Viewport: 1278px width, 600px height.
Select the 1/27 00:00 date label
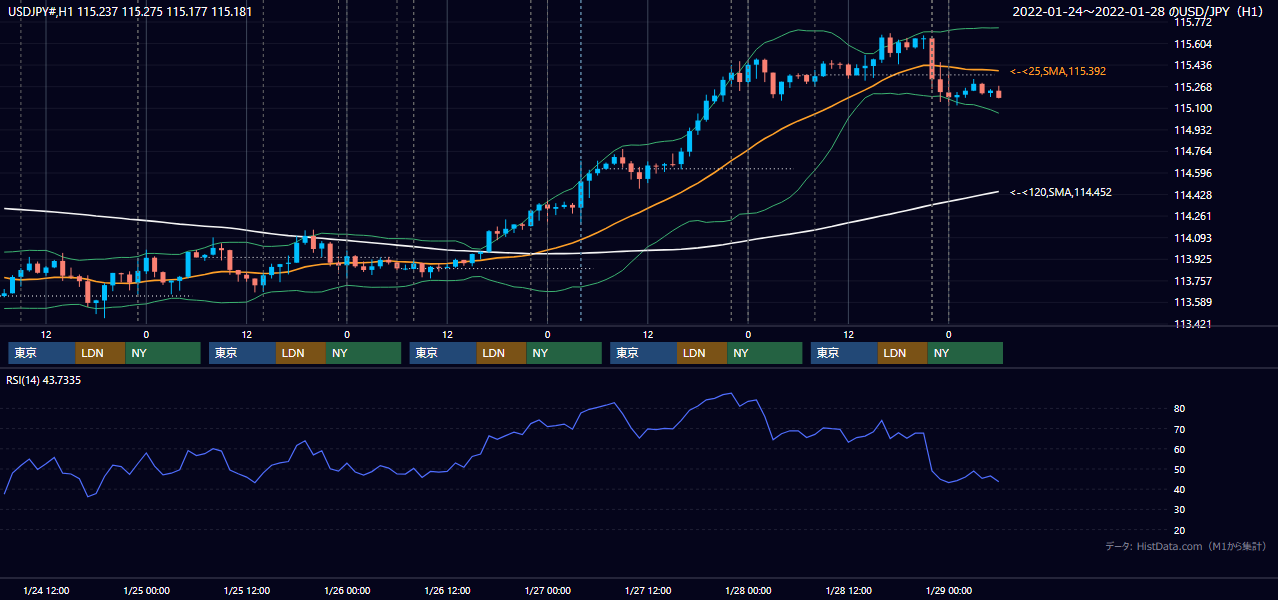pos(548,590)
